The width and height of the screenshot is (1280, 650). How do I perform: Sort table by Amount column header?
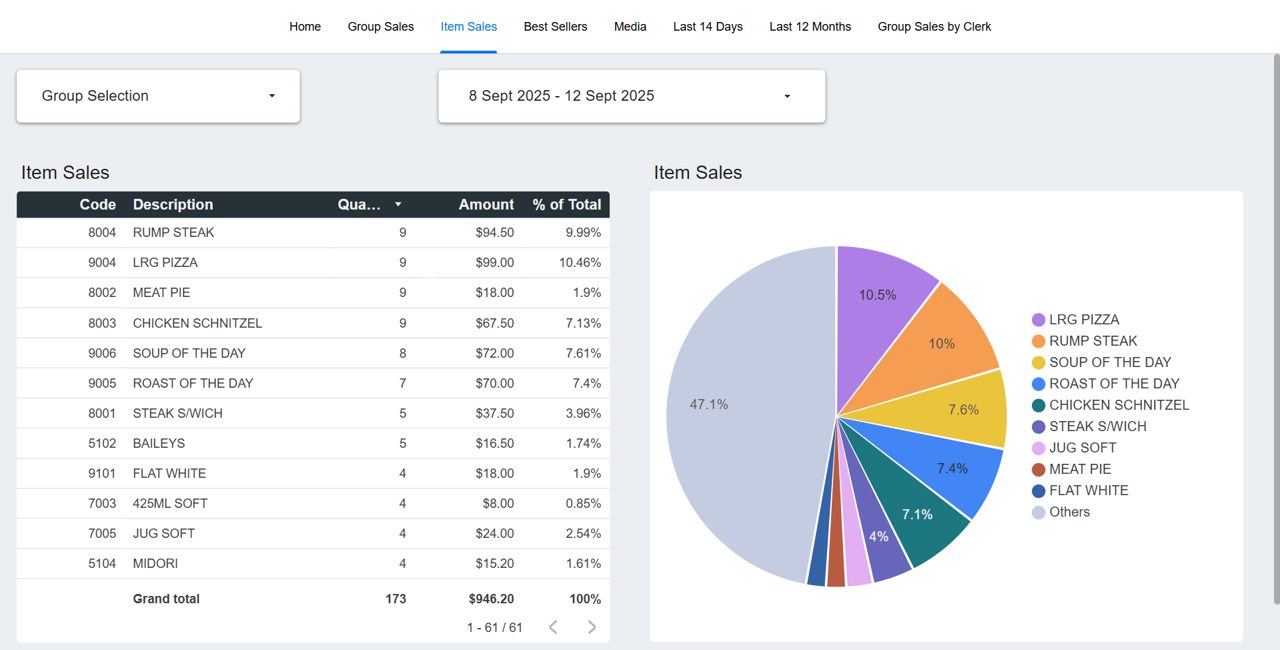click(486, 205)
